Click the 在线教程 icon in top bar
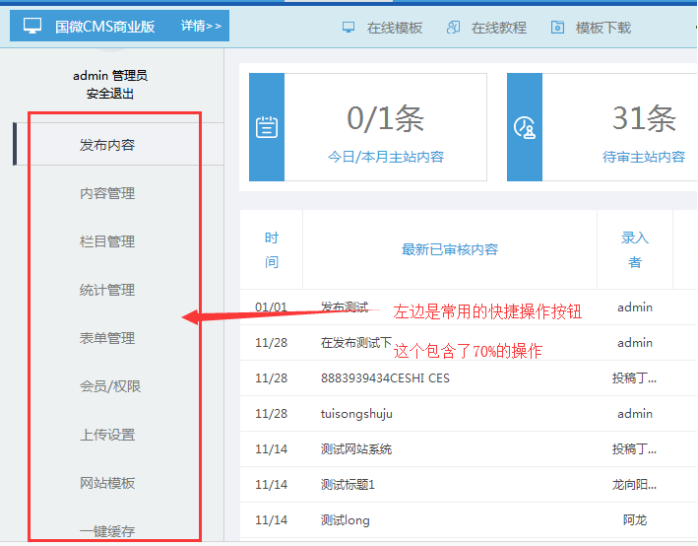698x546 pixels. 454,27
